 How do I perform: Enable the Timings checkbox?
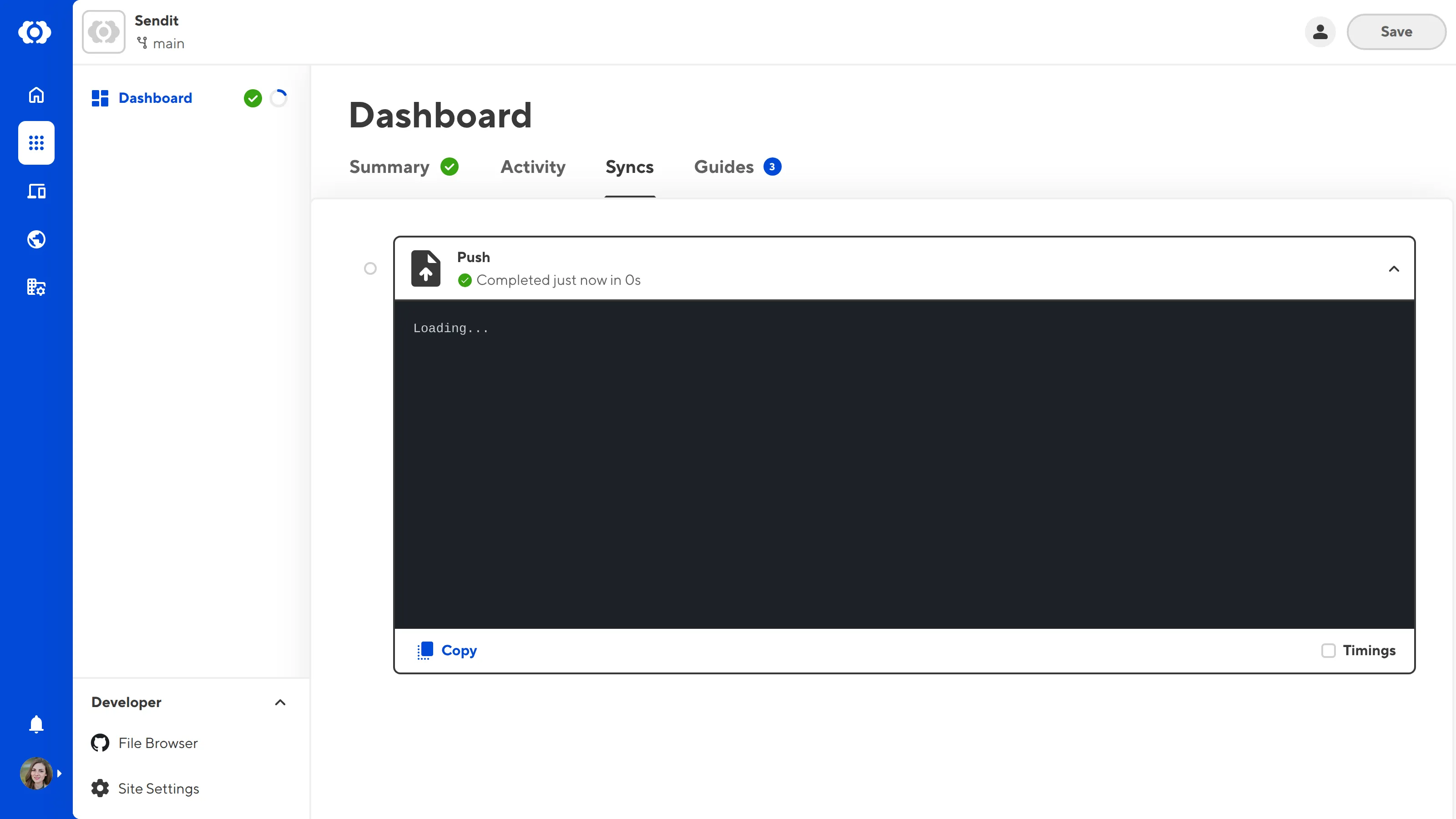click(1329, 651)
